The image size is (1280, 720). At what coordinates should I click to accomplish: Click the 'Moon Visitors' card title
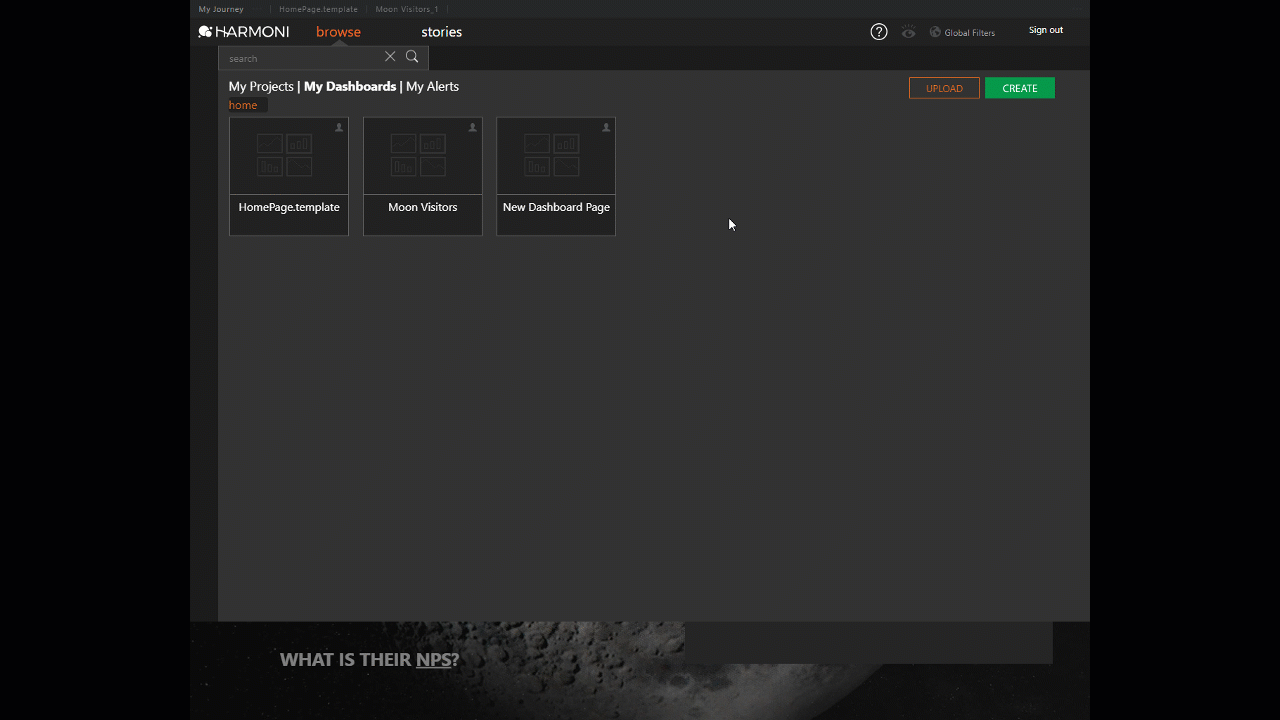pos(422,207)
